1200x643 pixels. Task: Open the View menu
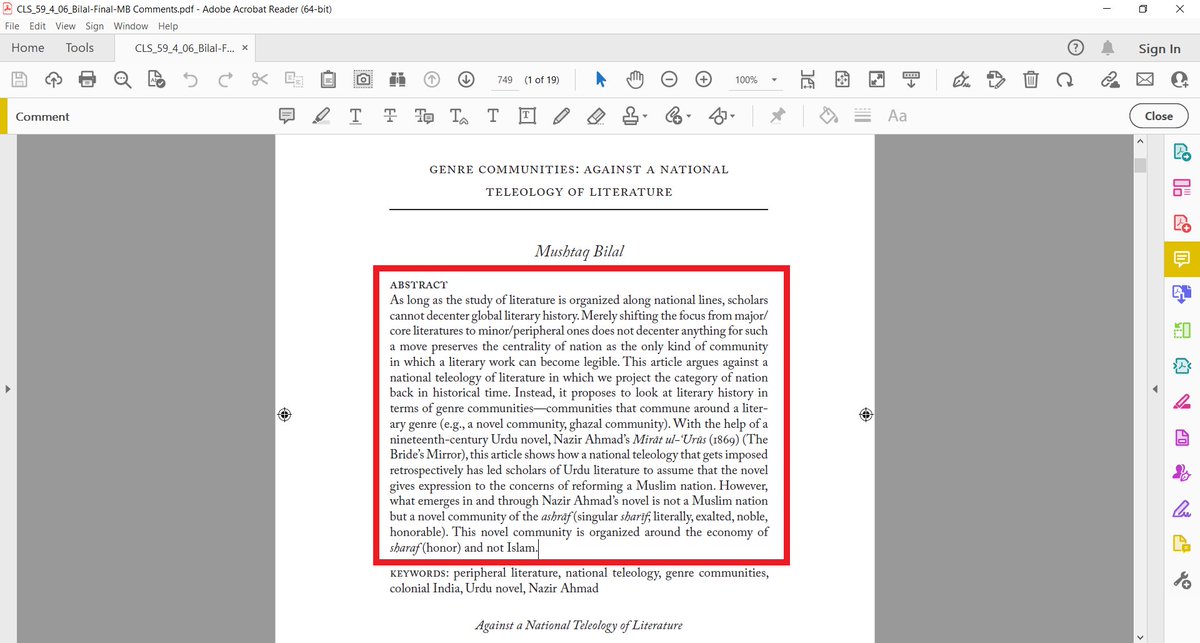65,26
